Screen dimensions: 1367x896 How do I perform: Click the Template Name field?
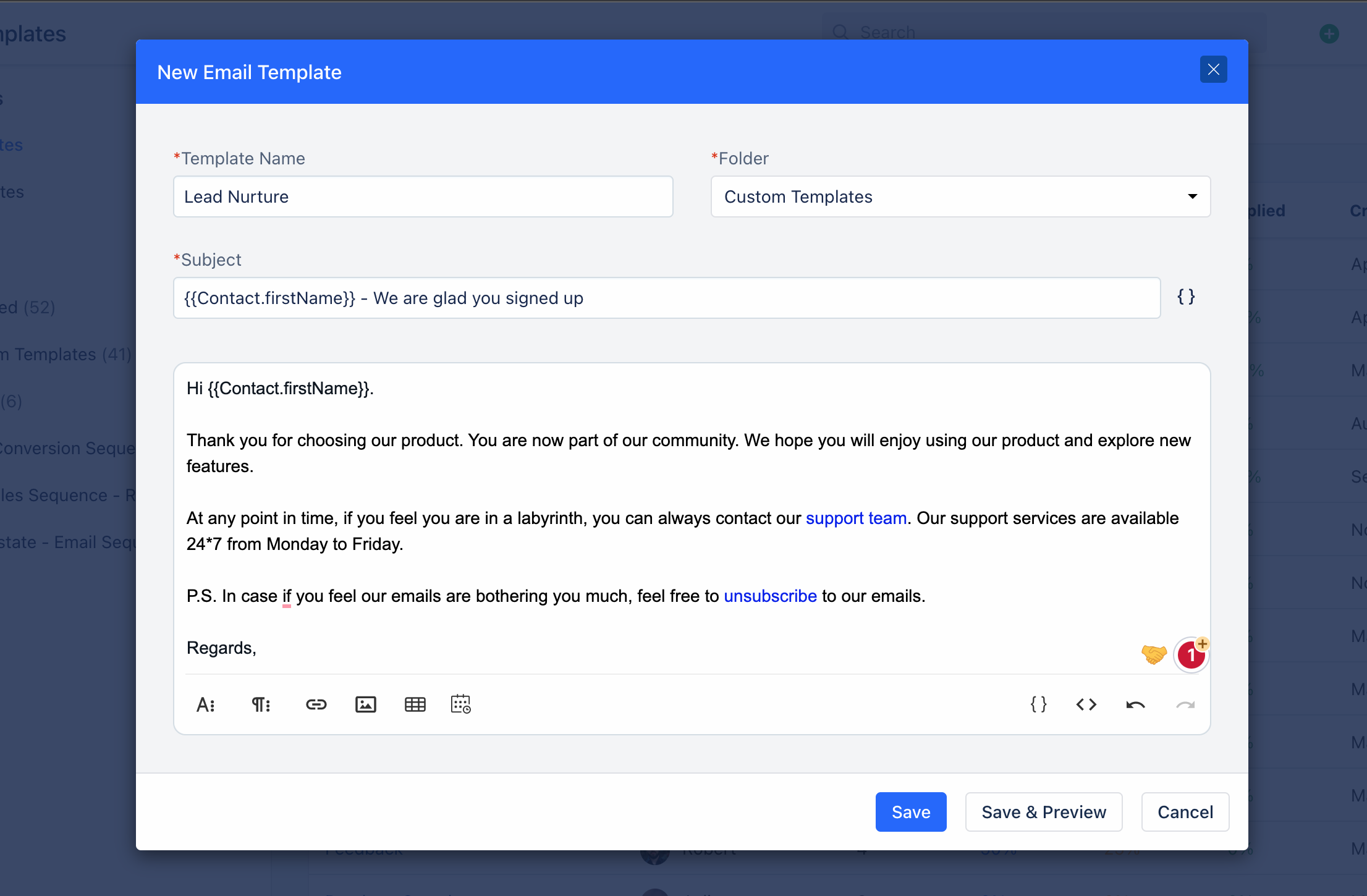(423, 197)
